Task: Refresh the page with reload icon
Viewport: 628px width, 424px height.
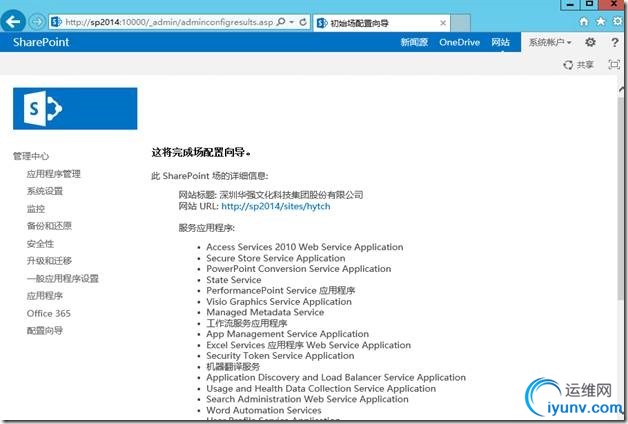Action: click(x=303, y=22)
